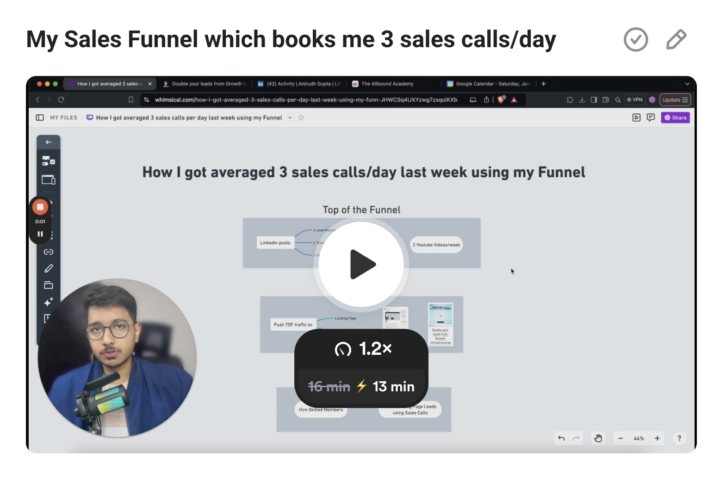Click the redo arrow in the bottom bar
720x482 pixels.
tap(576, 438)
